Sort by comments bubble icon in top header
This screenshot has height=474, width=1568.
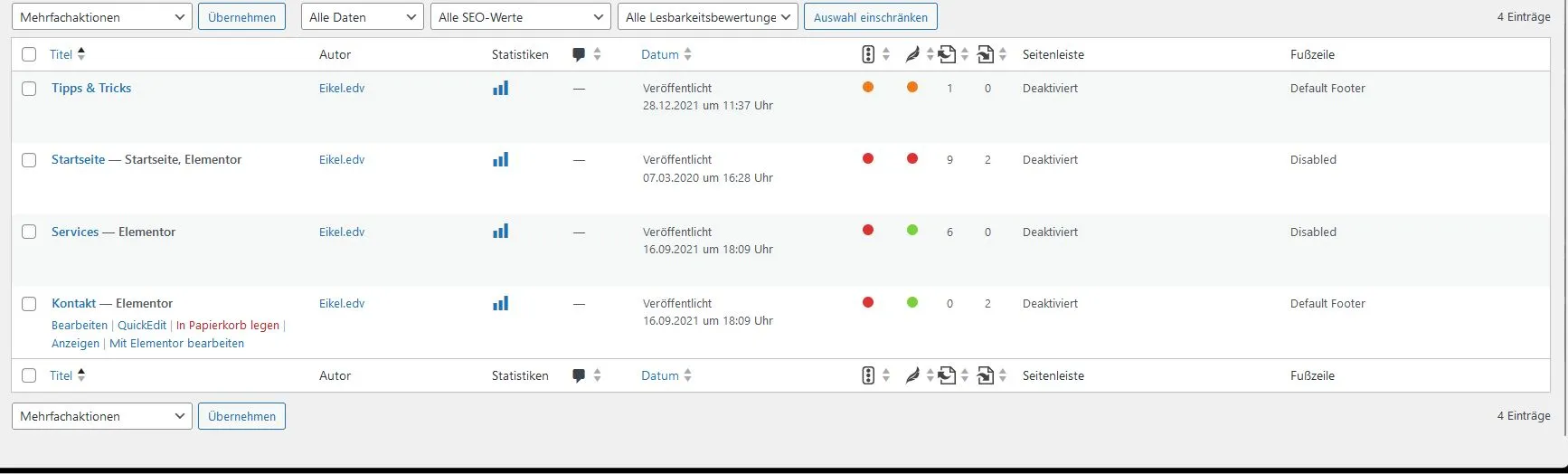tap(579, 54)
